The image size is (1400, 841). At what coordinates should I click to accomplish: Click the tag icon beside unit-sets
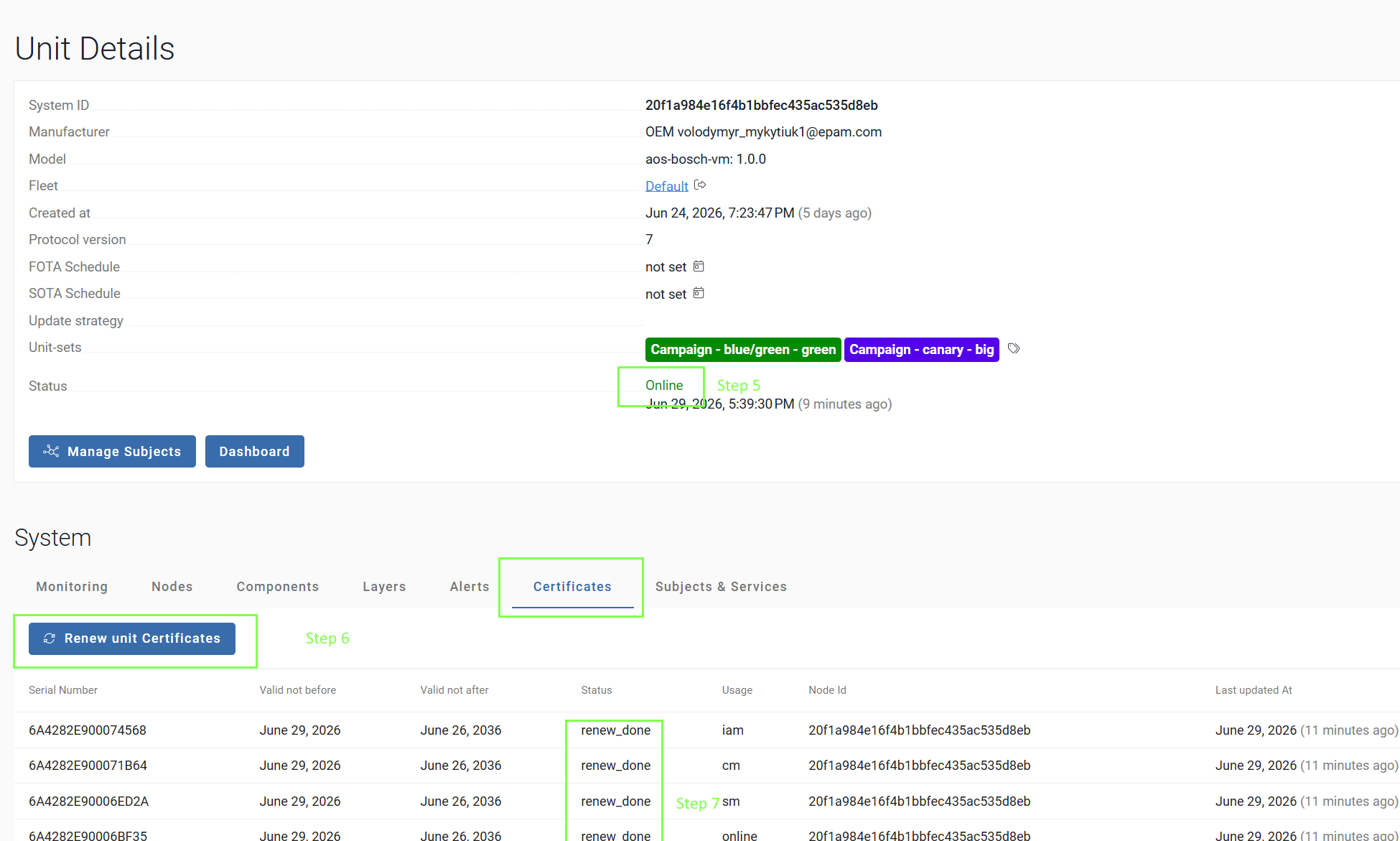[x=1014, y=348]
